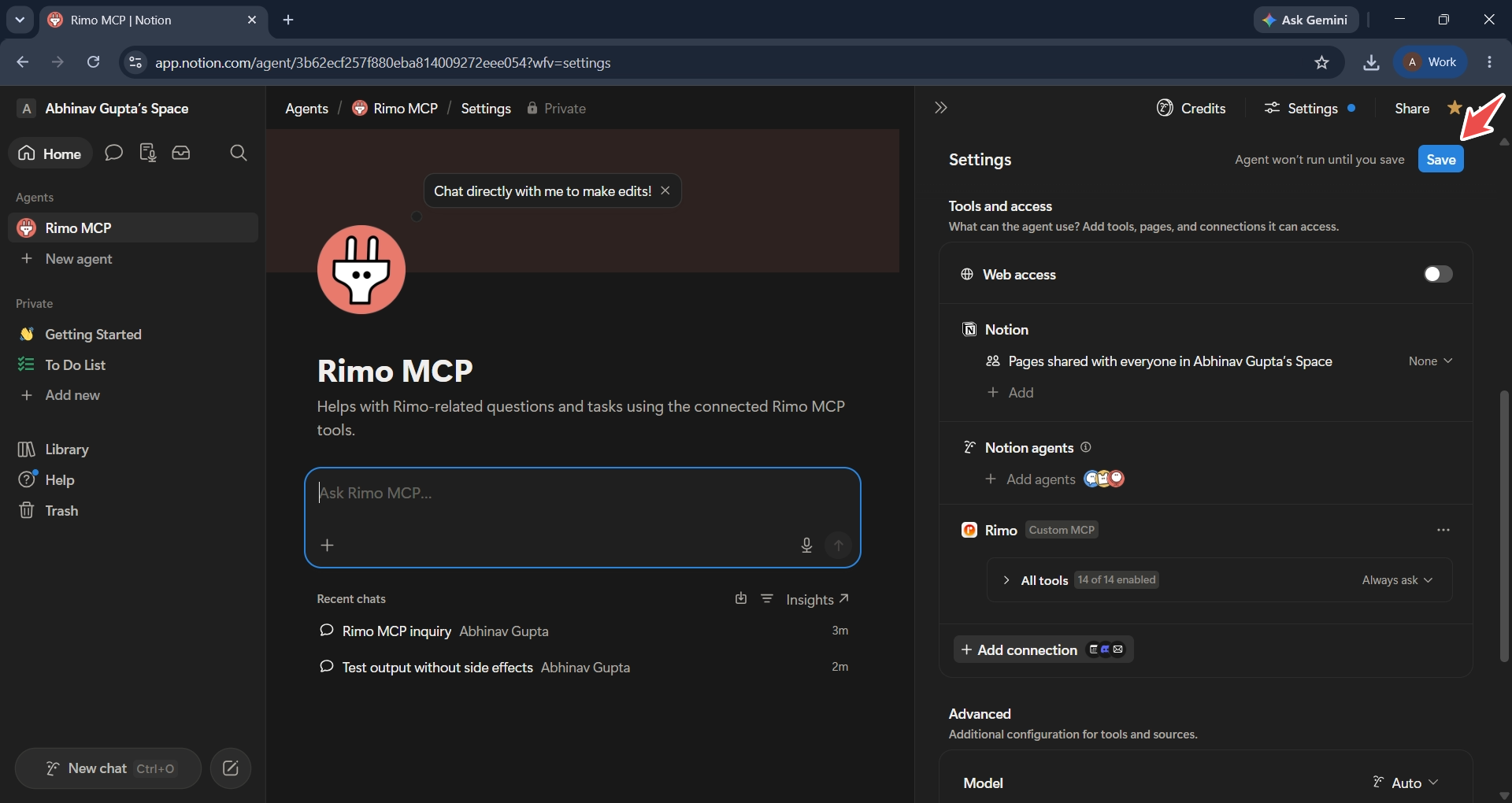1512x803 pixels.
Task: Open the meeting notes icon in sidebar
Action: 147,153
